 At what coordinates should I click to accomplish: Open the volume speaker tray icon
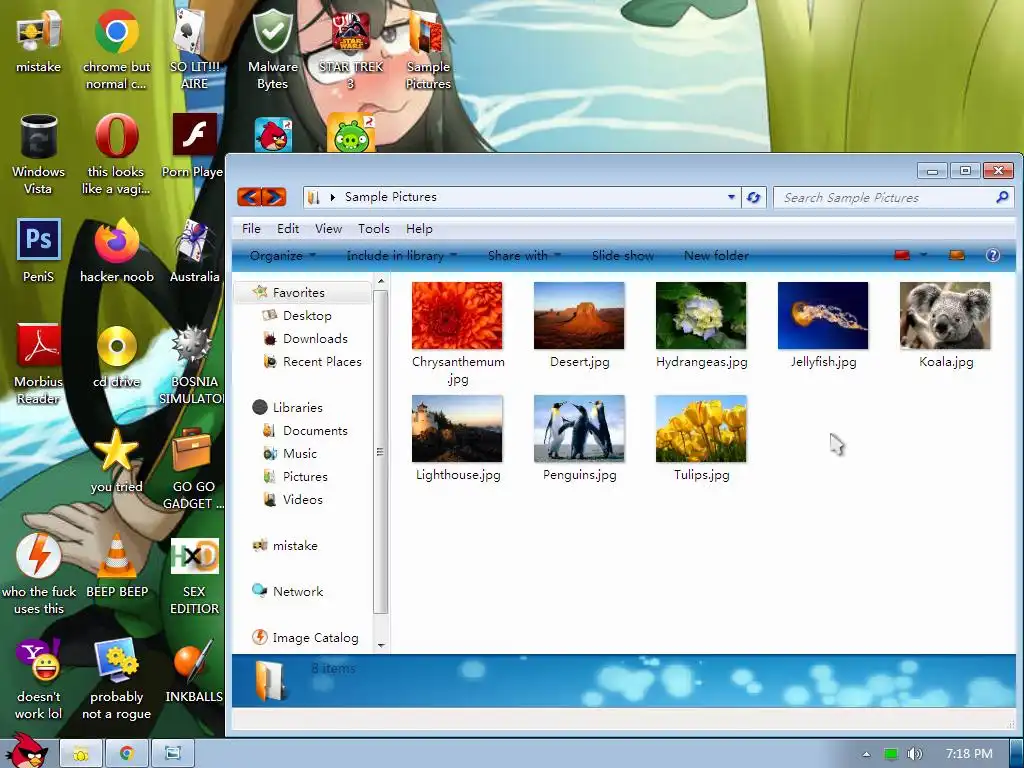coord(915,754)
